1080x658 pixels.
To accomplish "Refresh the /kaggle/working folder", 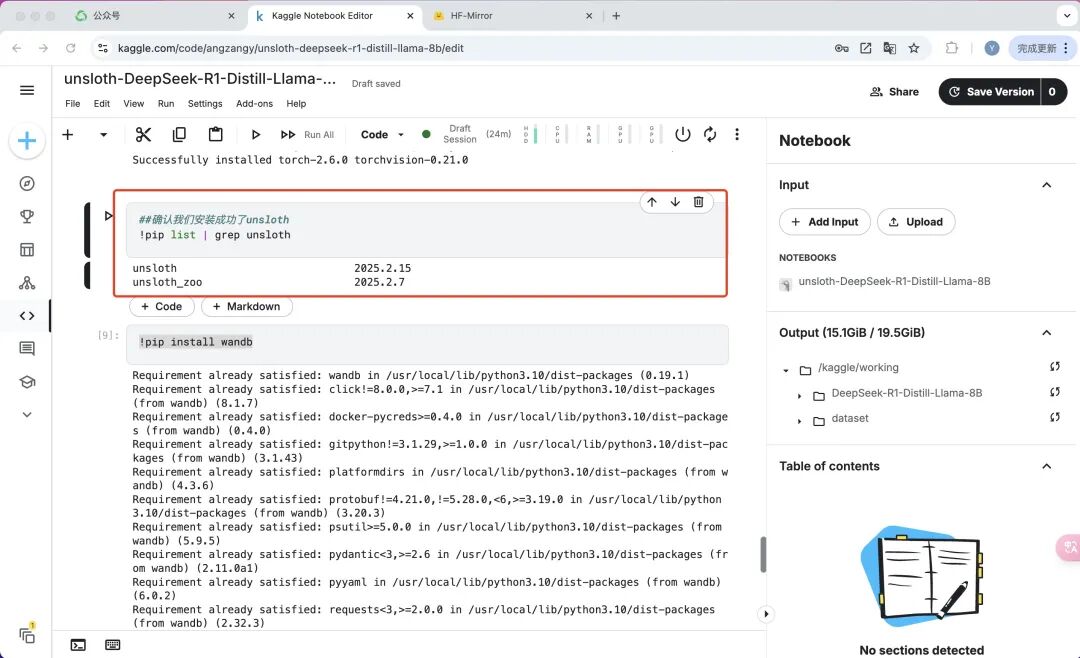I will click(x=1055, y=367).
